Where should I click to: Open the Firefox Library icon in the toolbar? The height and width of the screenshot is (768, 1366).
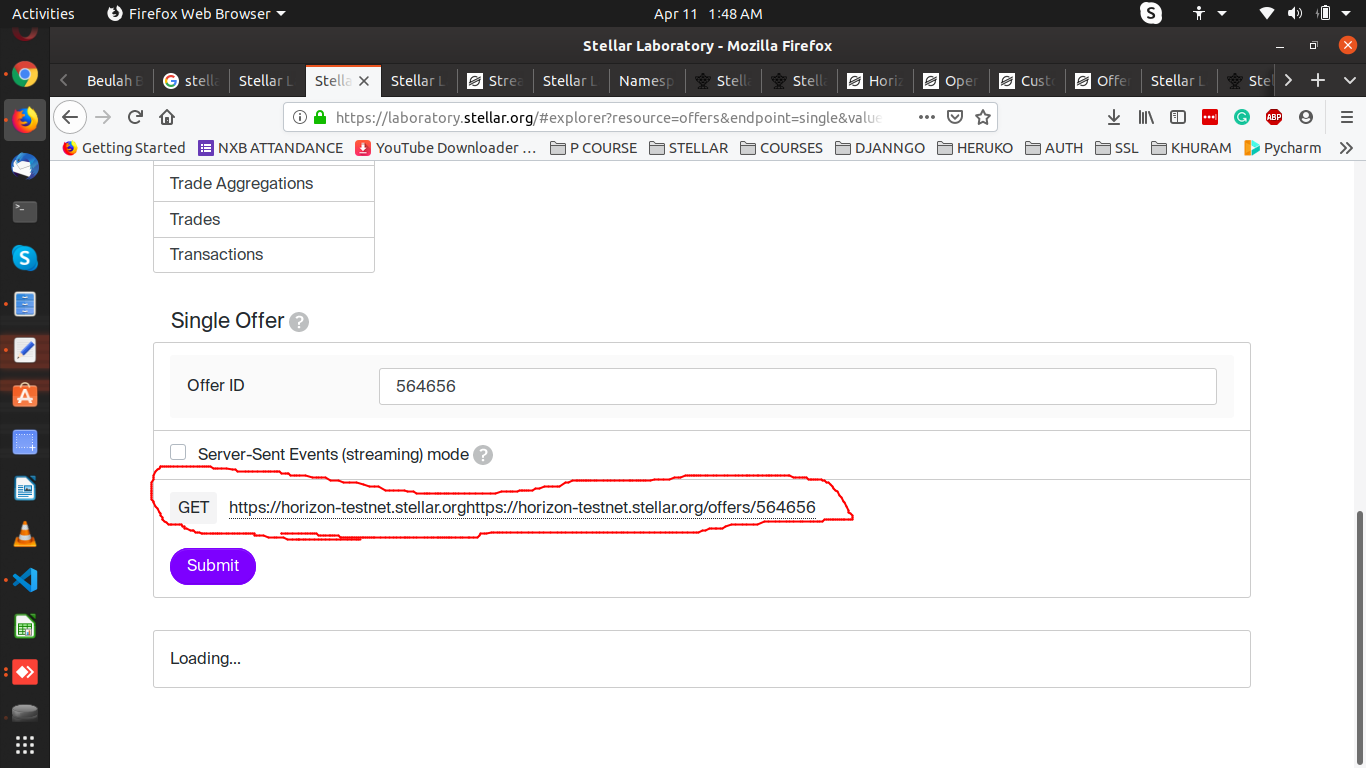(x=1146, y=117)
